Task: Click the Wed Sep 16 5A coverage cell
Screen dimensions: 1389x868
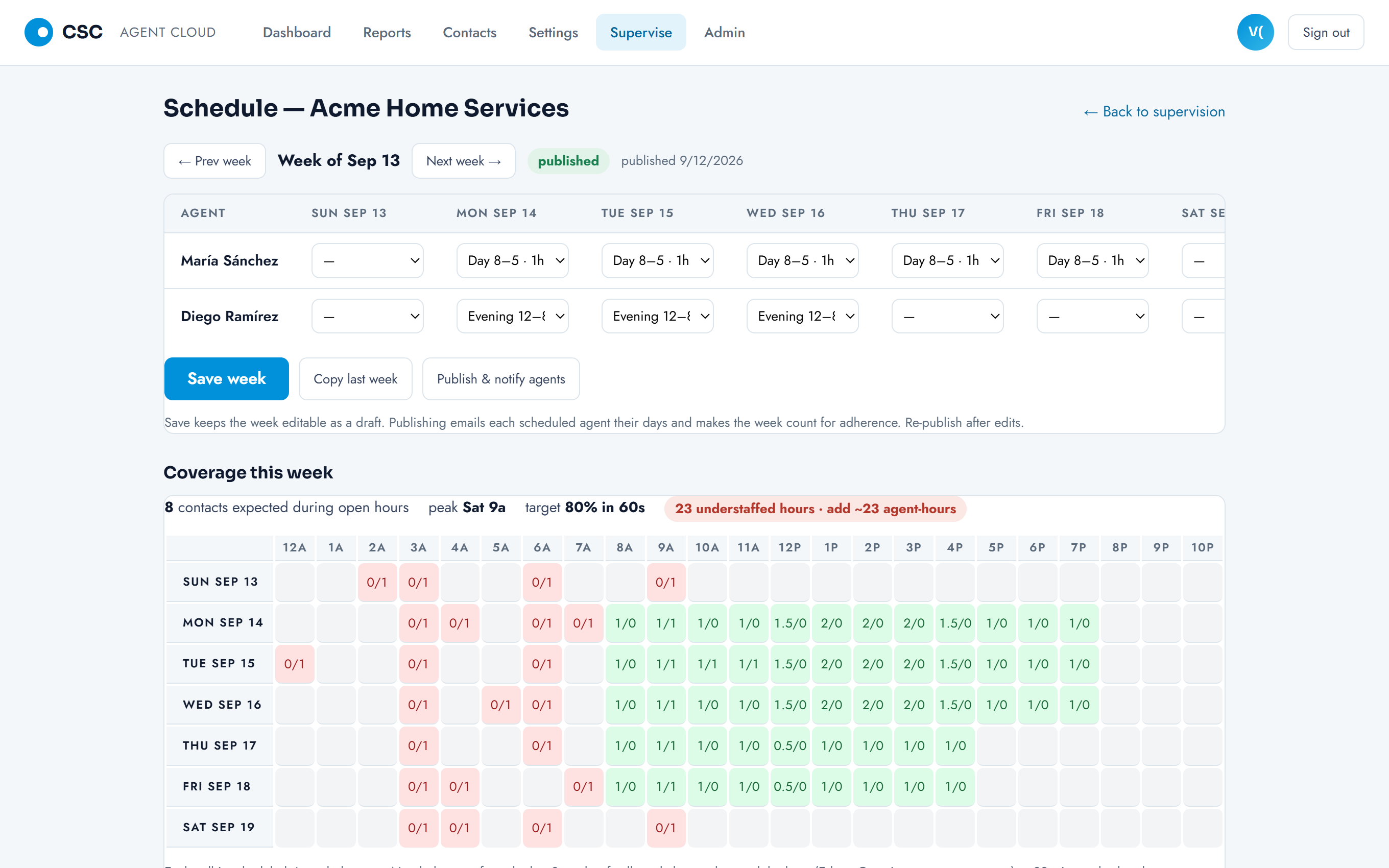Action: point(500,705)
